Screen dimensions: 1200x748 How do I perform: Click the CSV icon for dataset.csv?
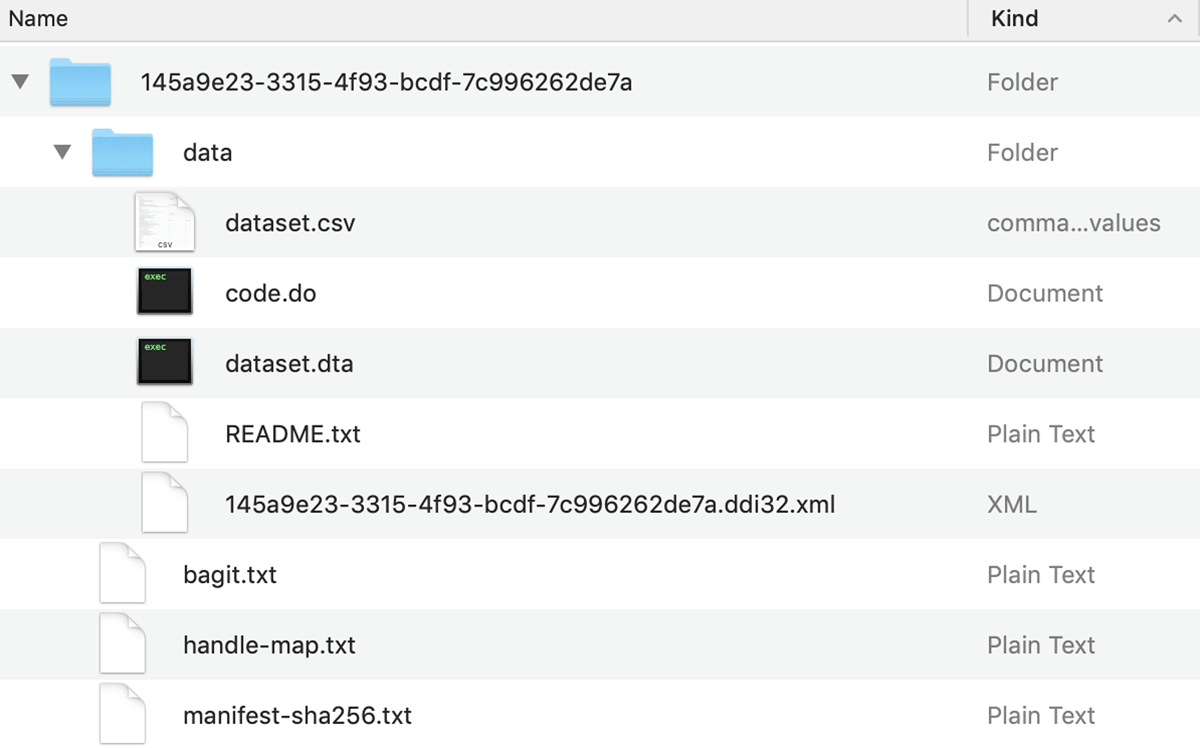(164, 222)
